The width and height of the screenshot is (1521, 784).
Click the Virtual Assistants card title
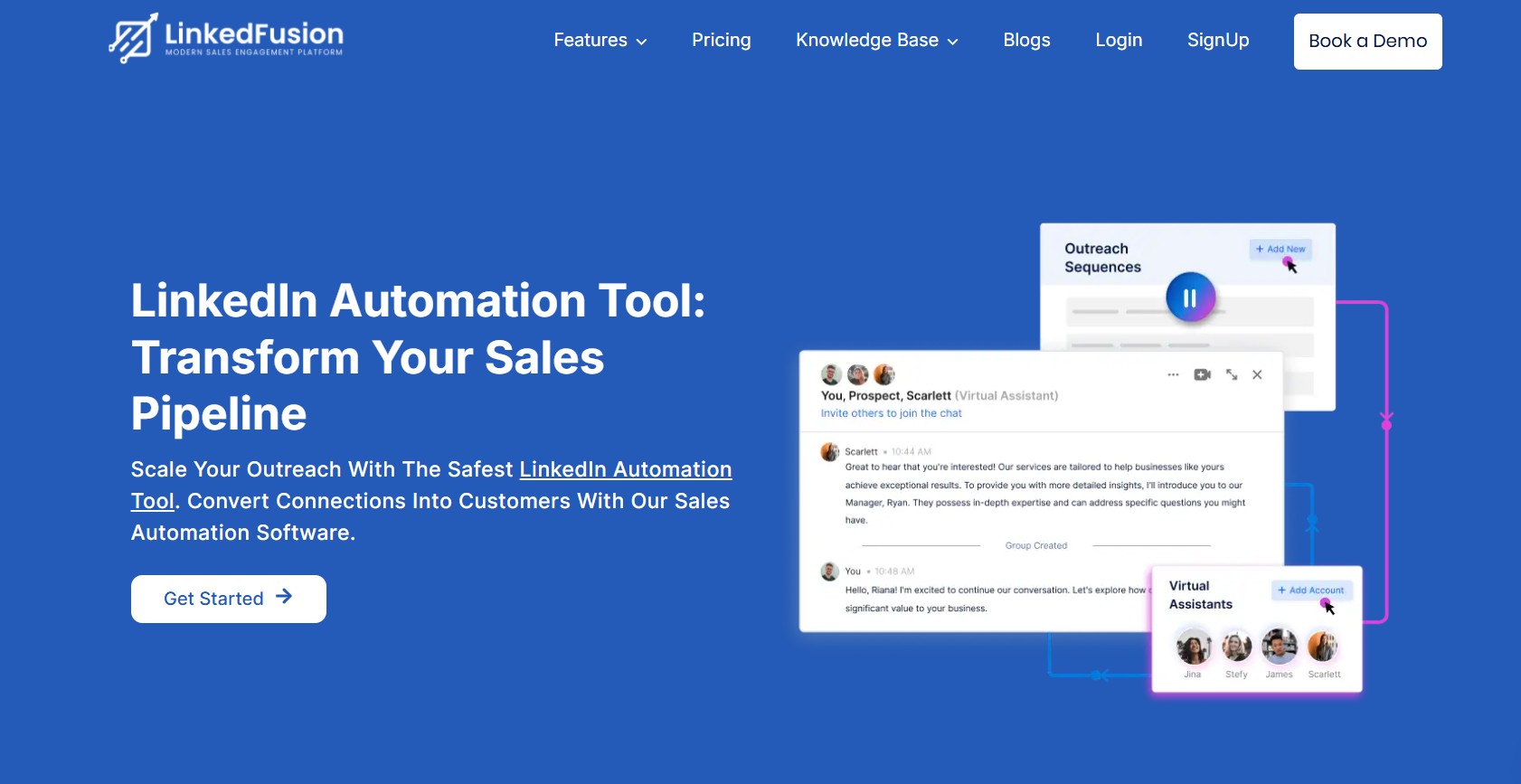click(x=1200, y=595)
